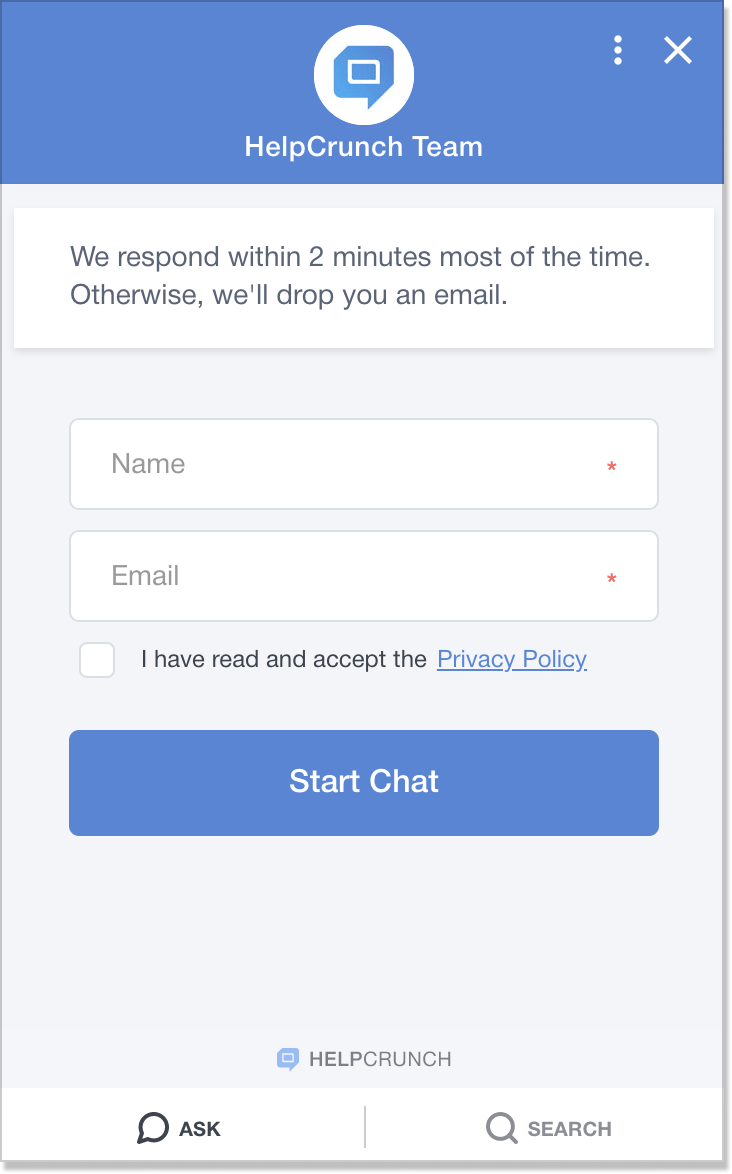Click the HelpCrunch chat bubble logo avatar
Viewport: 732px width, 1174px height.
pos(364,75)
